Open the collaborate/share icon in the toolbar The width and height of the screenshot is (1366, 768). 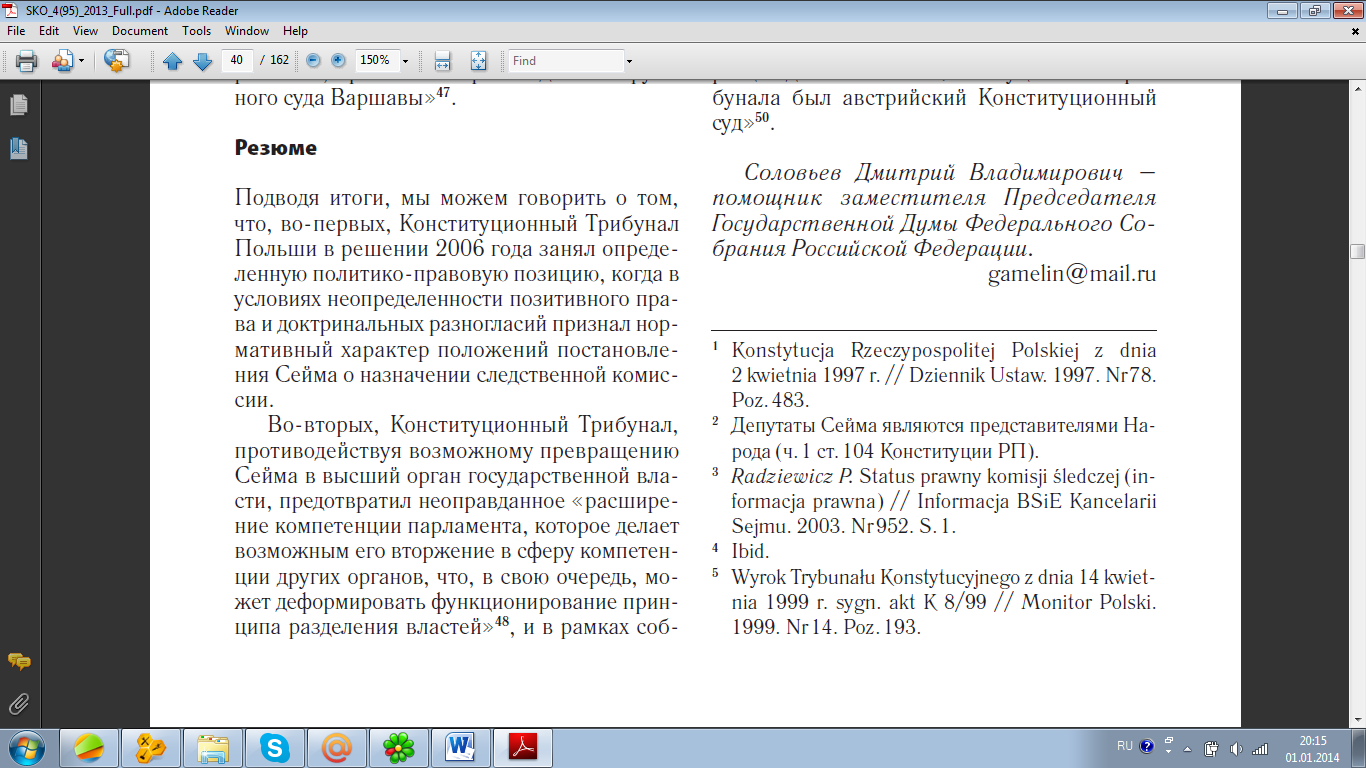(x=62, y=61)
